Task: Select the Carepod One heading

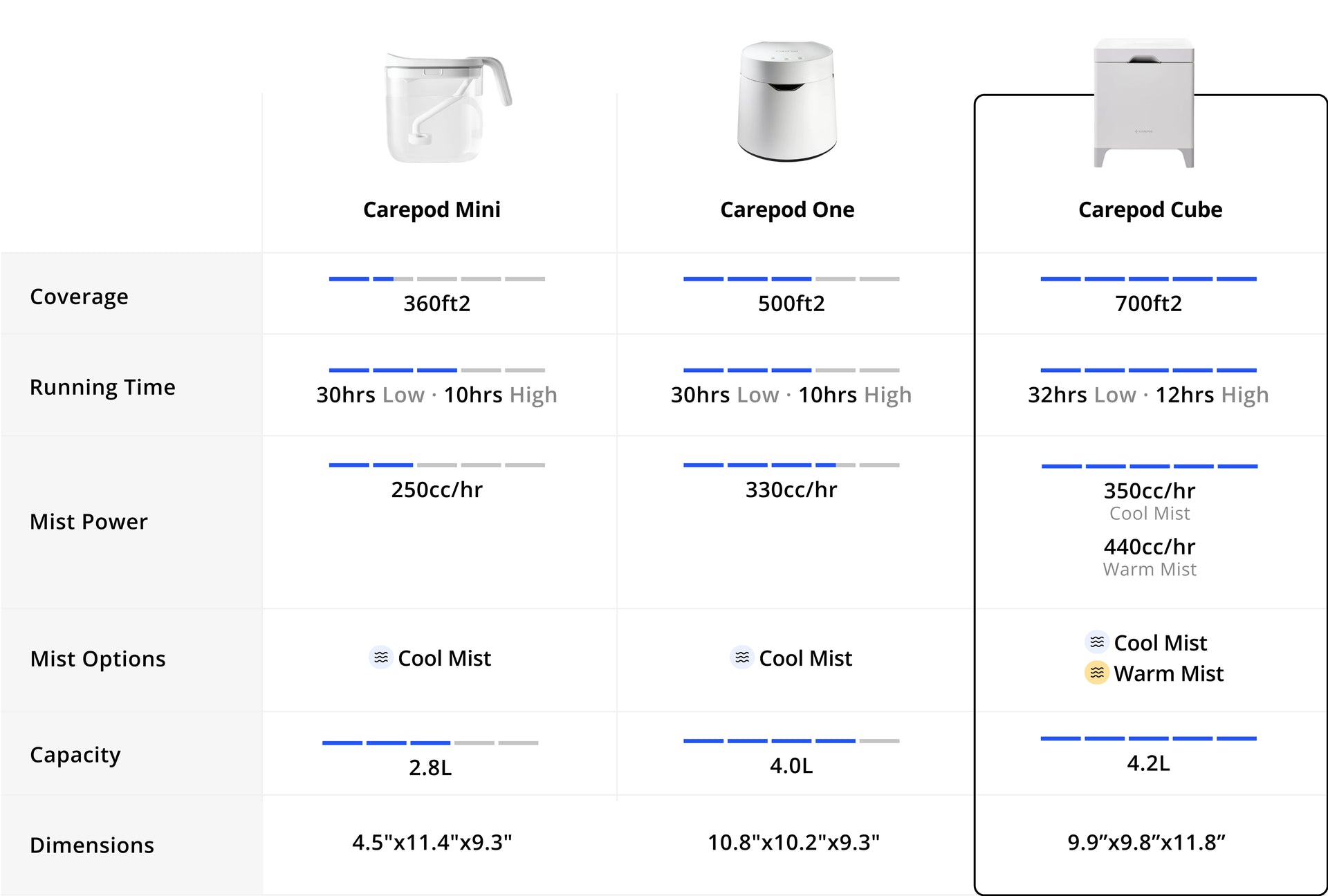Action: click(787, 209)
